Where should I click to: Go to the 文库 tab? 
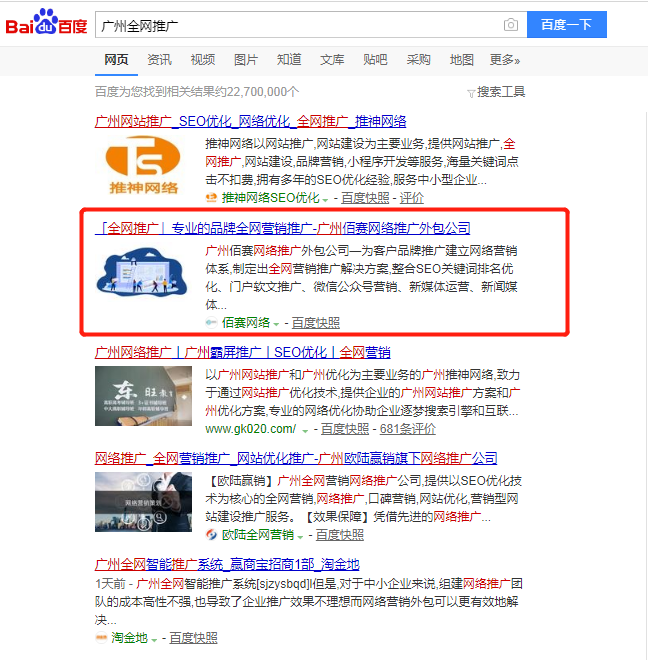coord(332,60)
